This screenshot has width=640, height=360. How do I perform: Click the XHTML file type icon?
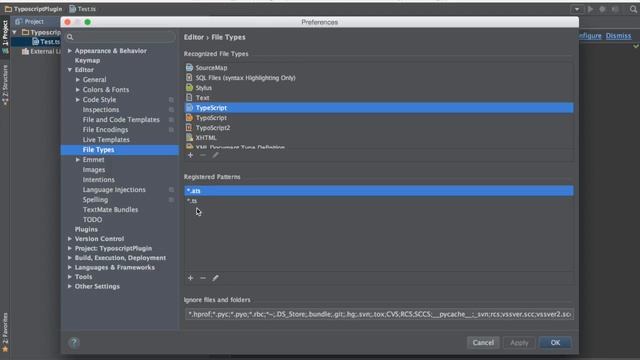click(x=189, y=138)
